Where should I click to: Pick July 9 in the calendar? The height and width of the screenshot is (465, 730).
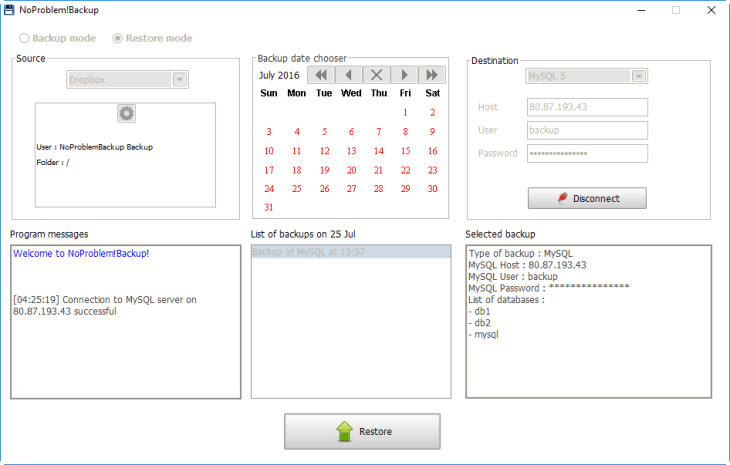432,131
